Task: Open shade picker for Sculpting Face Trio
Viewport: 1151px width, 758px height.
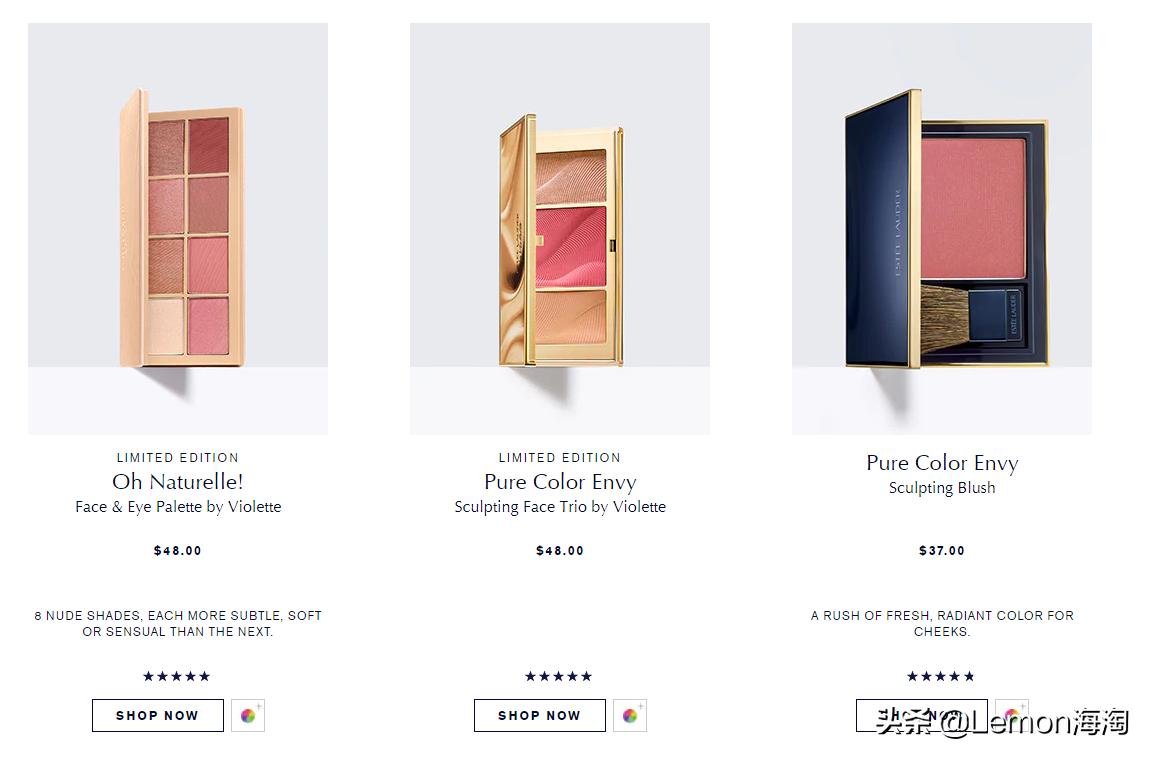Action: coord(630,715)
